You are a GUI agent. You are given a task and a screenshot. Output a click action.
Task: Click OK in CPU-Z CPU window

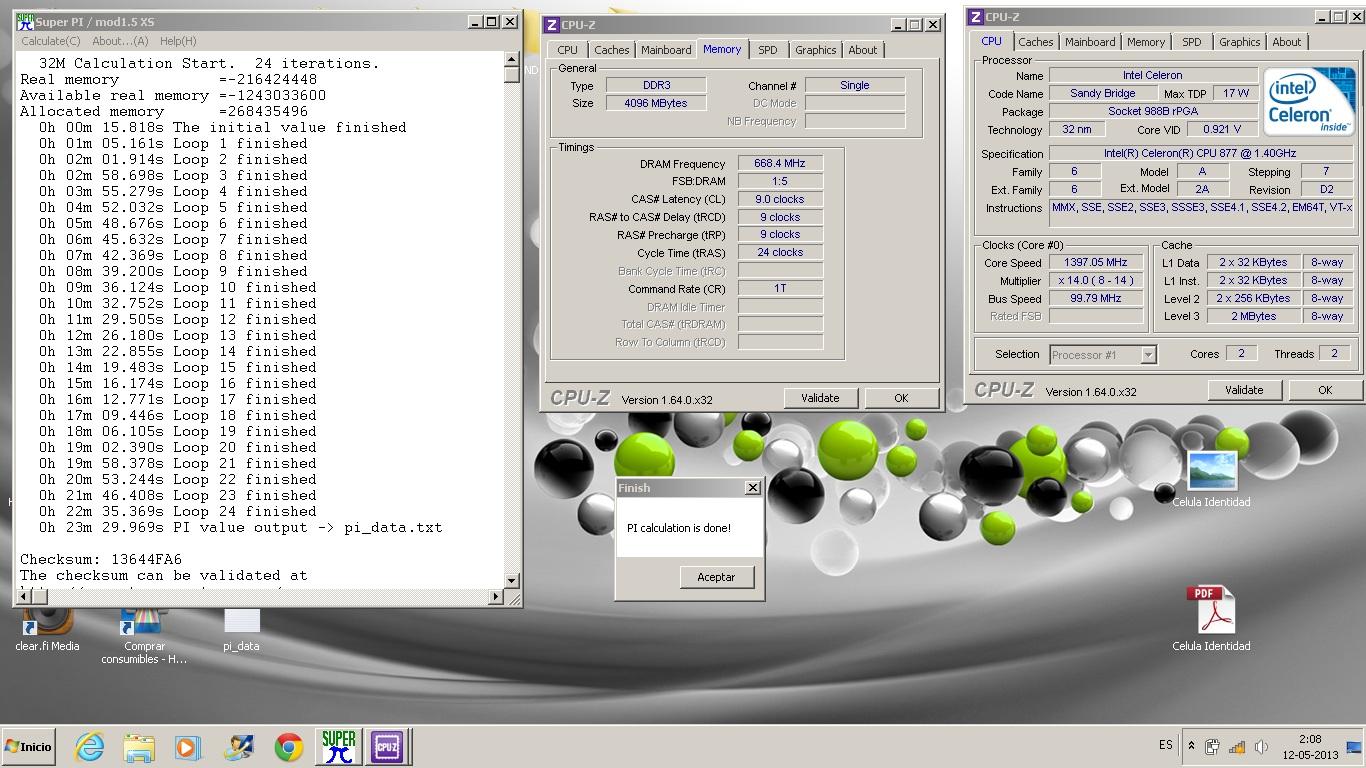coord(1325,390)
